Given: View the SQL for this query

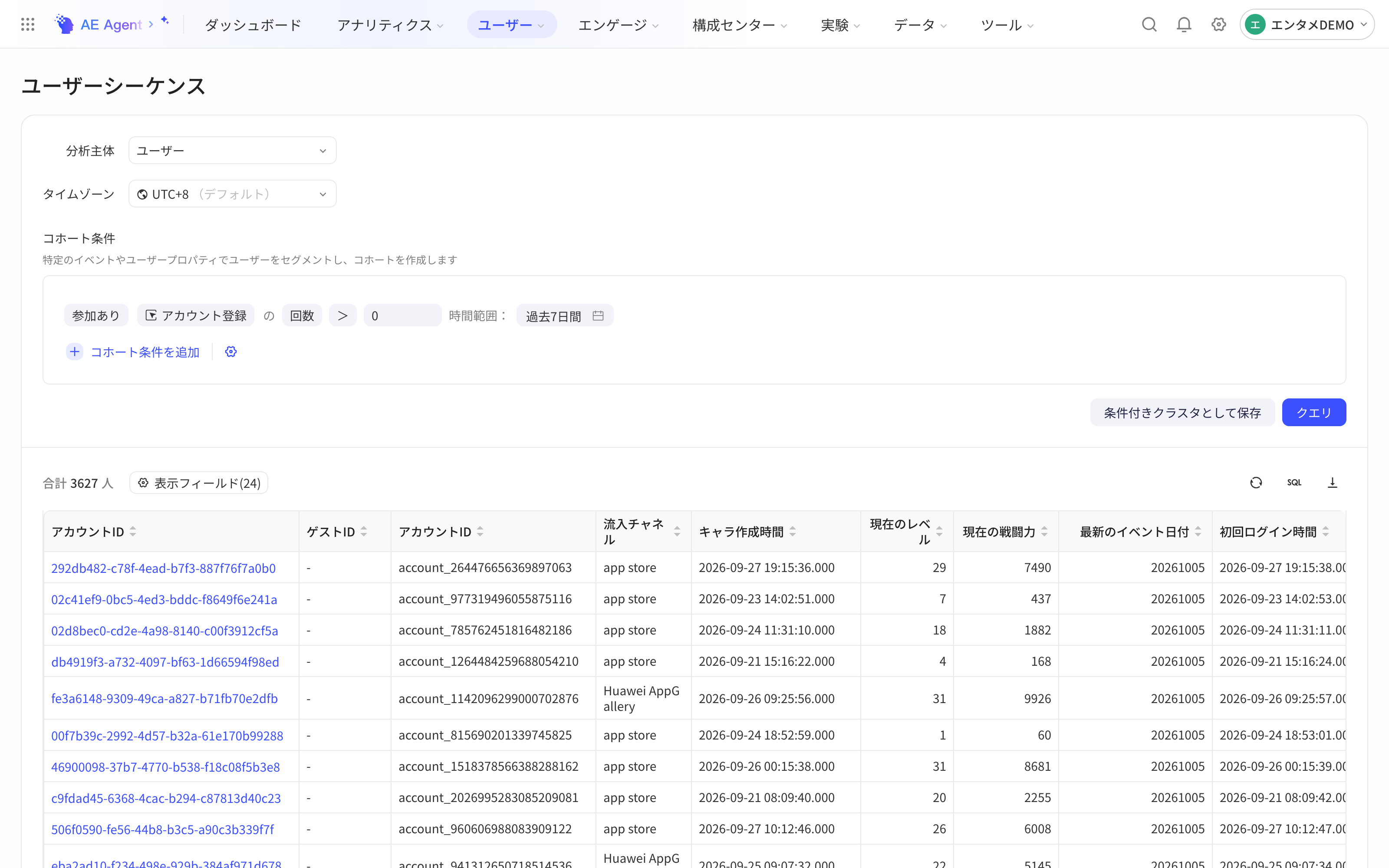Looking at the screenshot, I should point(1294,482).
